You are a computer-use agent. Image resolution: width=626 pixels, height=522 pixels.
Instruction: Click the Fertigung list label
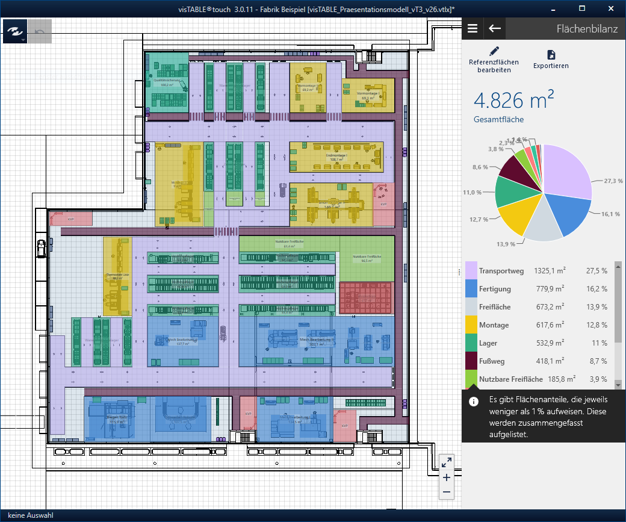495,289
